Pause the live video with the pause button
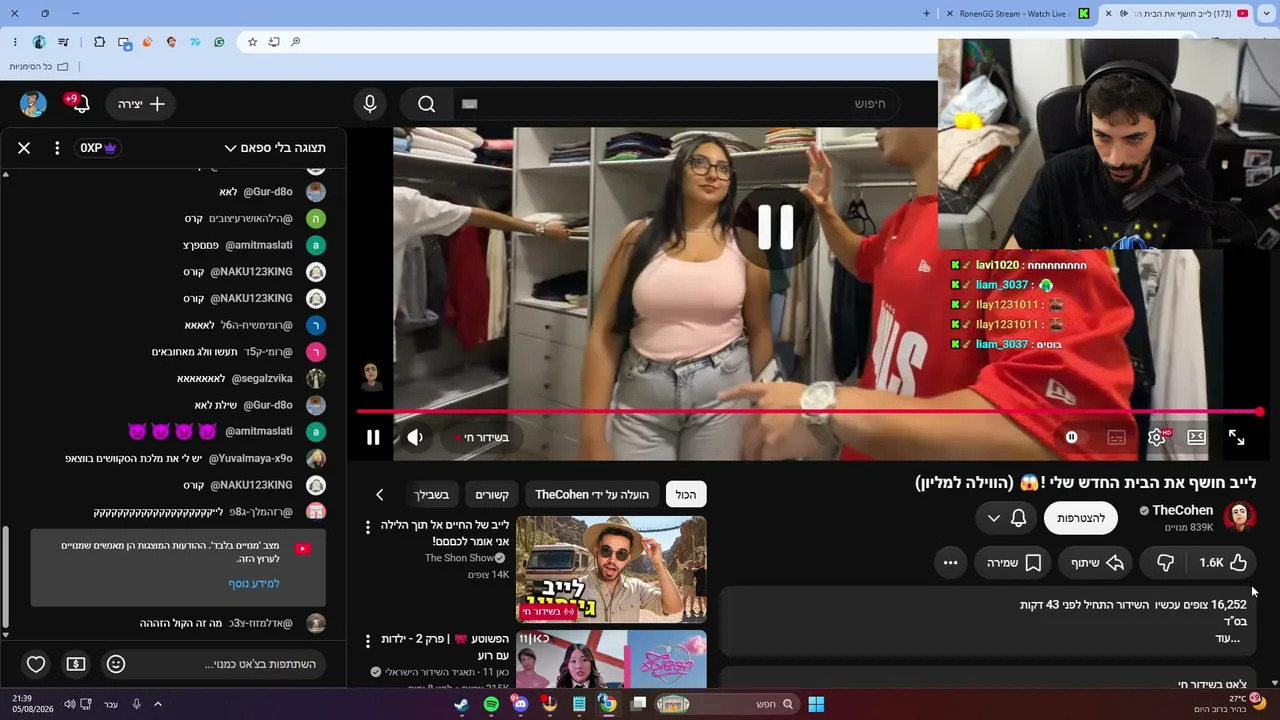Screen dimensions: 1280x720 tap(373, 437)
